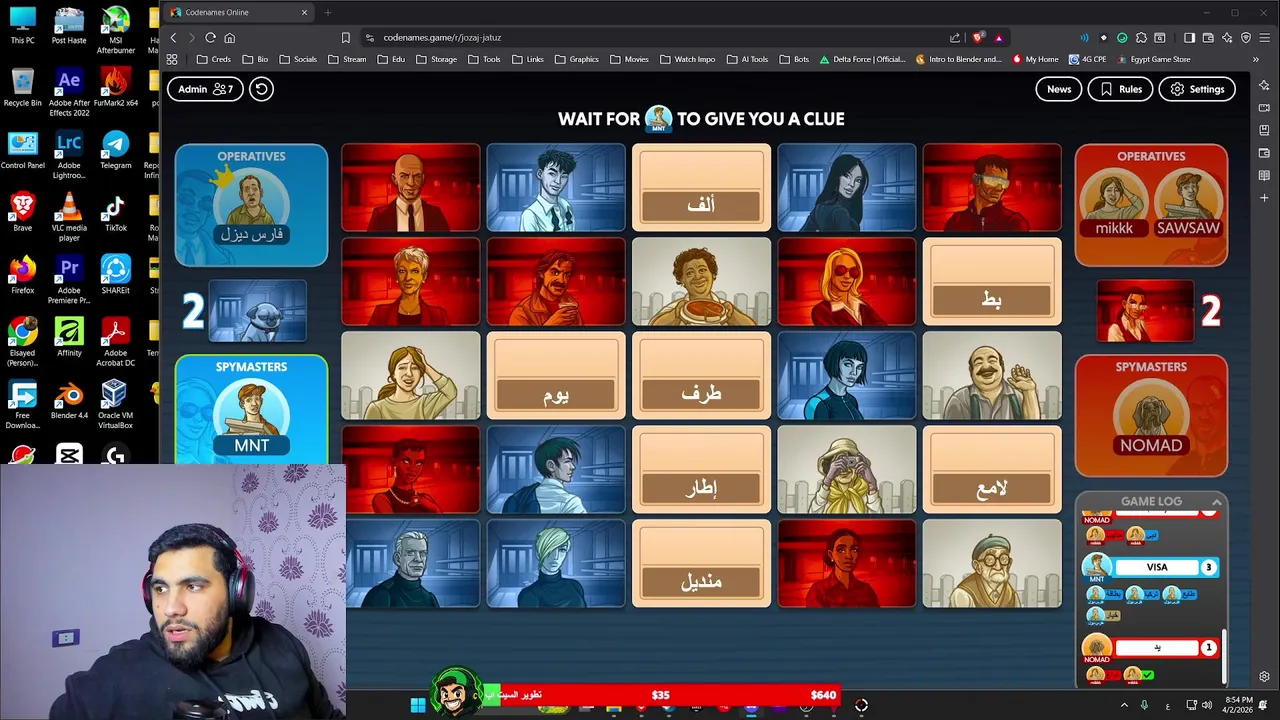Open the Recycle Bin desktop icon
1280x720 pixels.
(22, 88)
